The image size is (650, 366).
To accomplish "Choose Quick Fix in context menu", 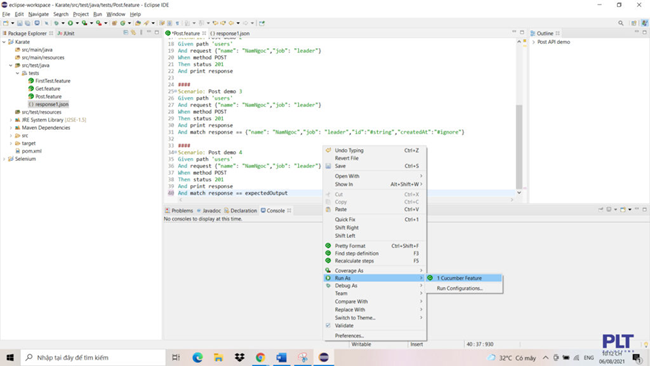I will (375, 219).
